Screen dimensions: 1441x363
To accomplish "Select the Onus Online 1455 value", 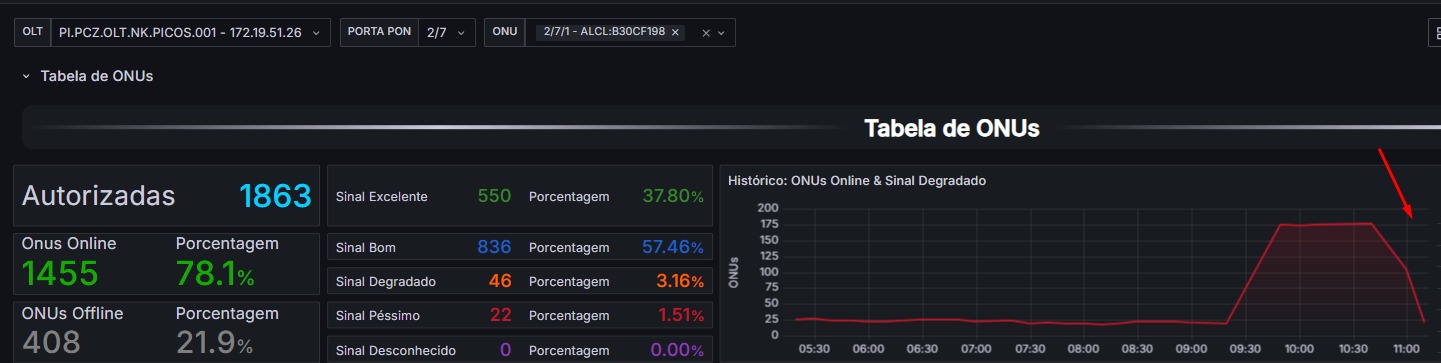I will (x=60, y=273).
